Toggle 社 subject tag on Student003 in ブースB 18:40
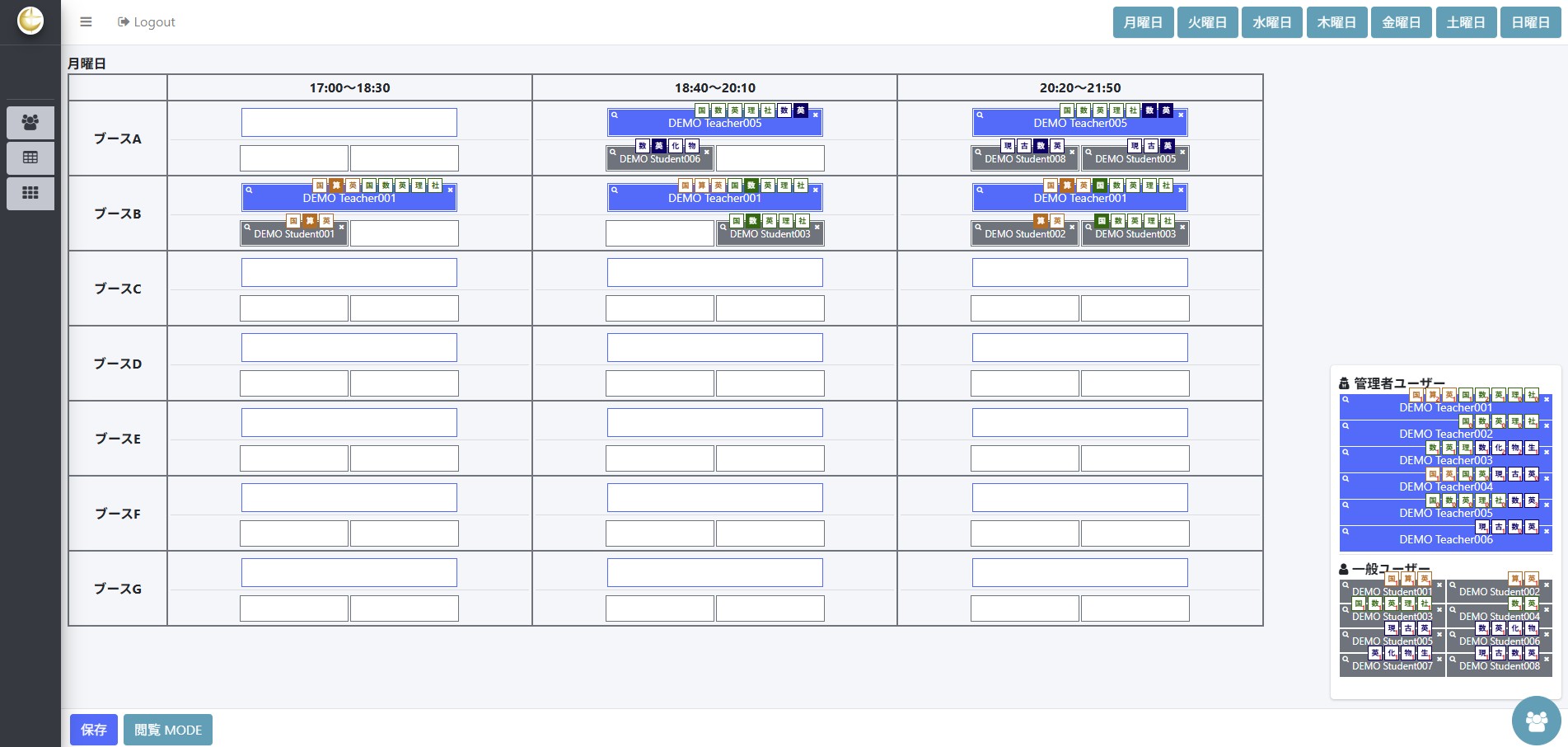This screenshot has height=747, width=1568. pyautogui.click(x=802, y=221)
